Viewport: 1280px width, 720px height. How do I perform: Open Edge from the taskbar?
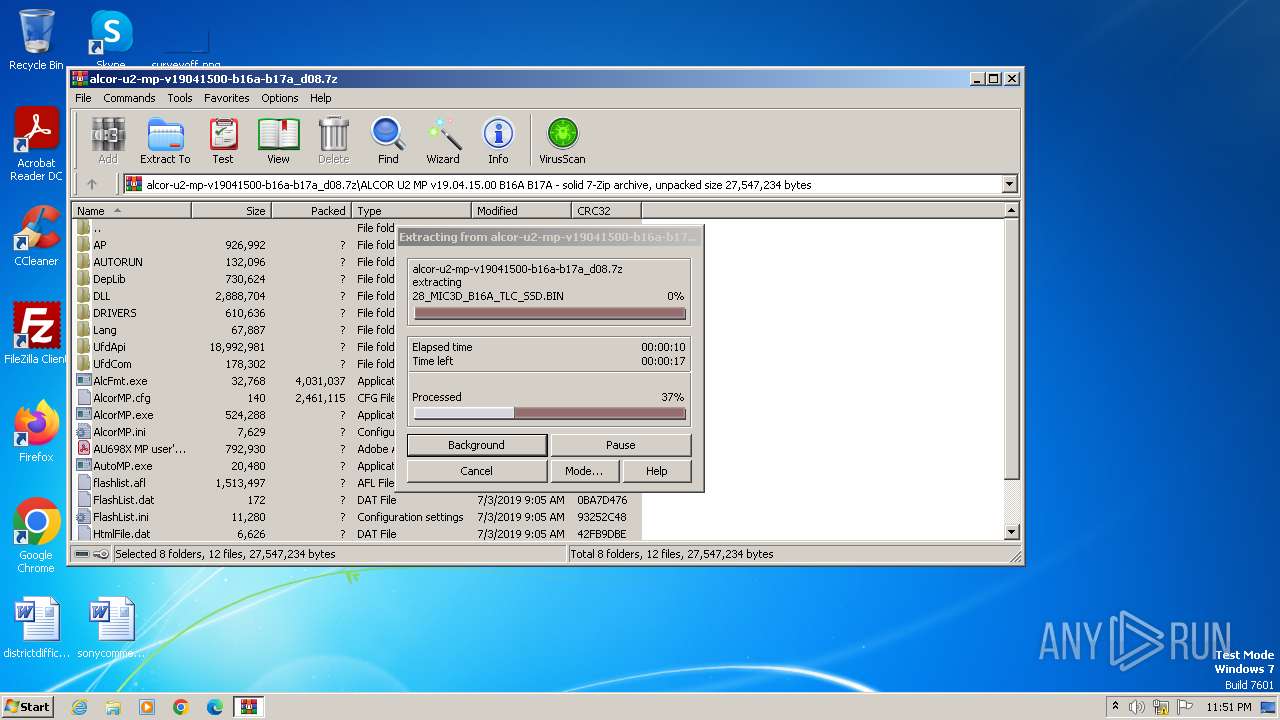click(215, 707)
